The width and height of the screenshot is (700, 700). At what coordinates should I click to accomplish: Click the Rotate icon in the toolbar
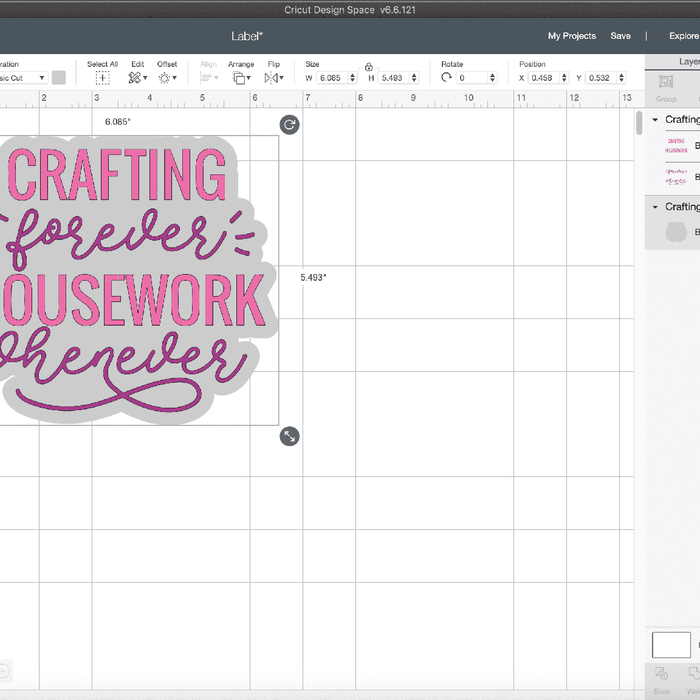pyautogui.click(x=446, y=78)
